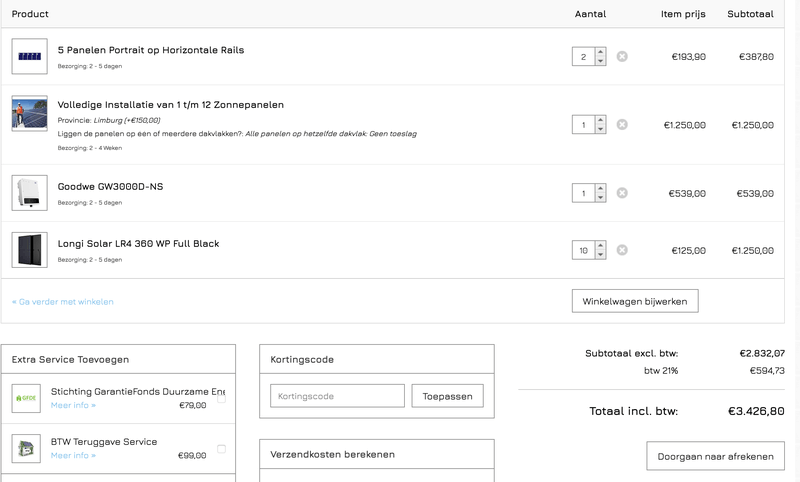Apply discount code with Toepassen
Image resolution: width=800 pixels, height=482 pixels.
(x=447, y=396)
